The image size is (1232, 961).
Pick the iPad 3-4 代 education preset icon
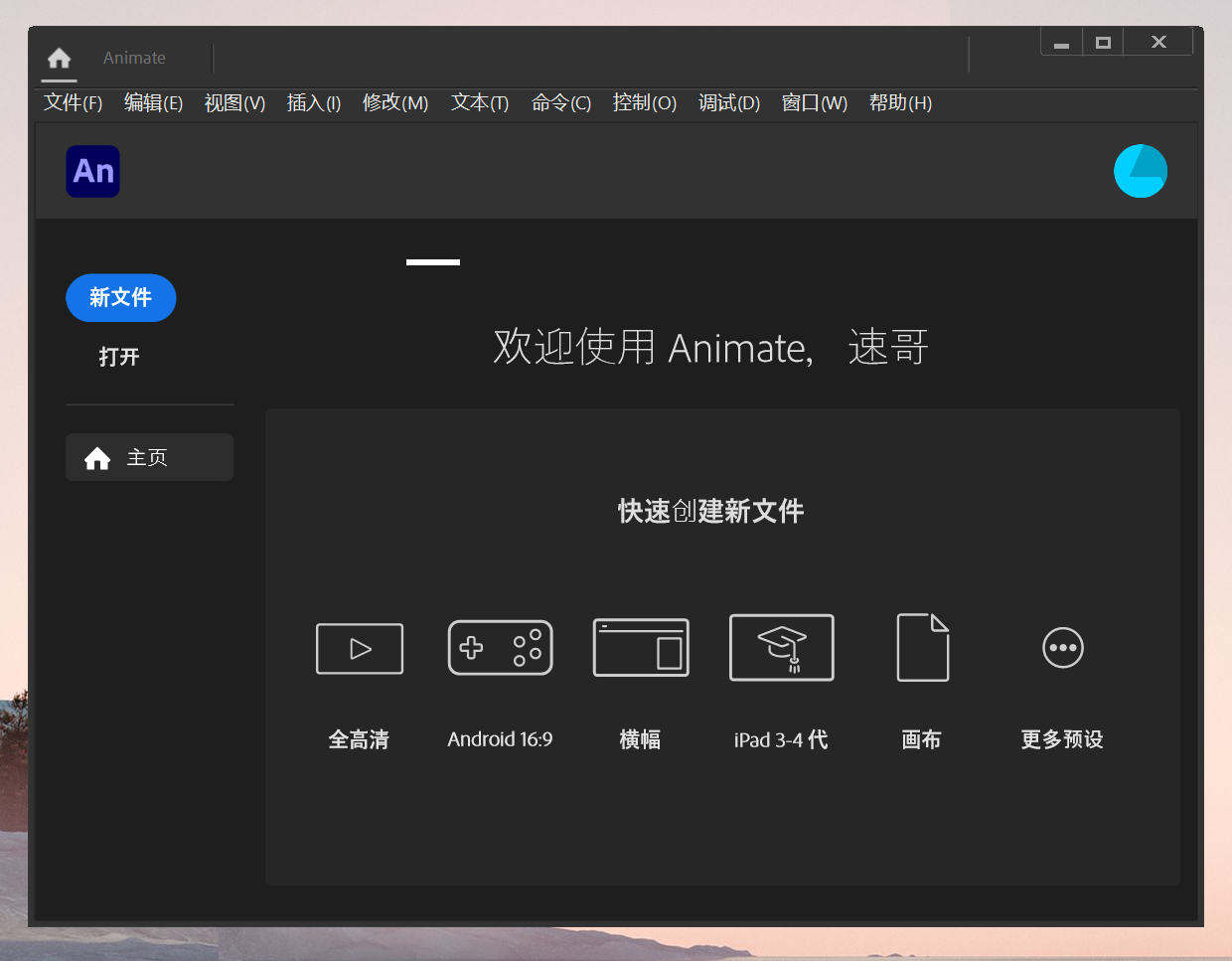(x=781, y=648)
